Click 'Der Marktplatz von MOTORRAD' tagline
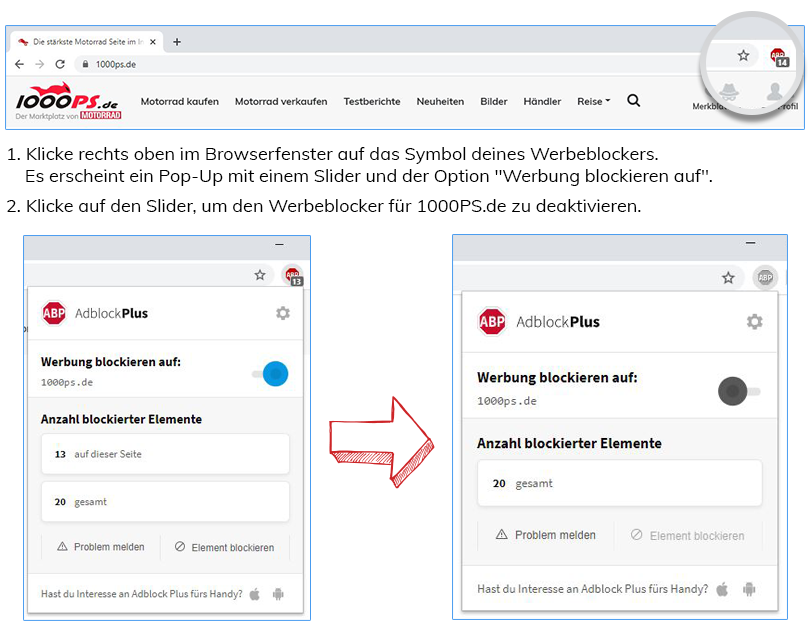 68,116
